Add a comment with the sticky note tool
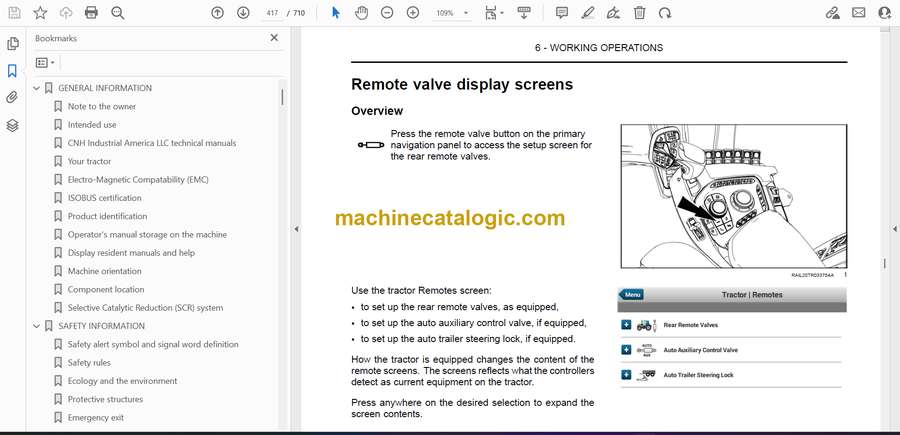Viewport: 900px width, 435px height. [x=562, y=13]
